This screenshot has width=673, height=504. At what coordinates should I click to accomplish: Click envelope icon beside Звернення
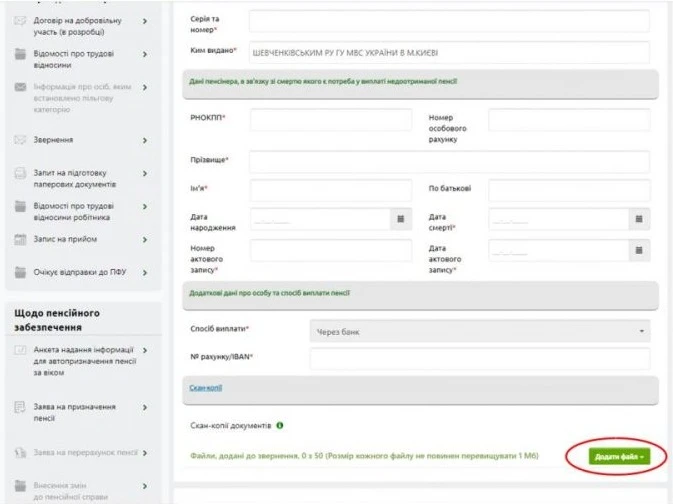(x=20, y=140)
